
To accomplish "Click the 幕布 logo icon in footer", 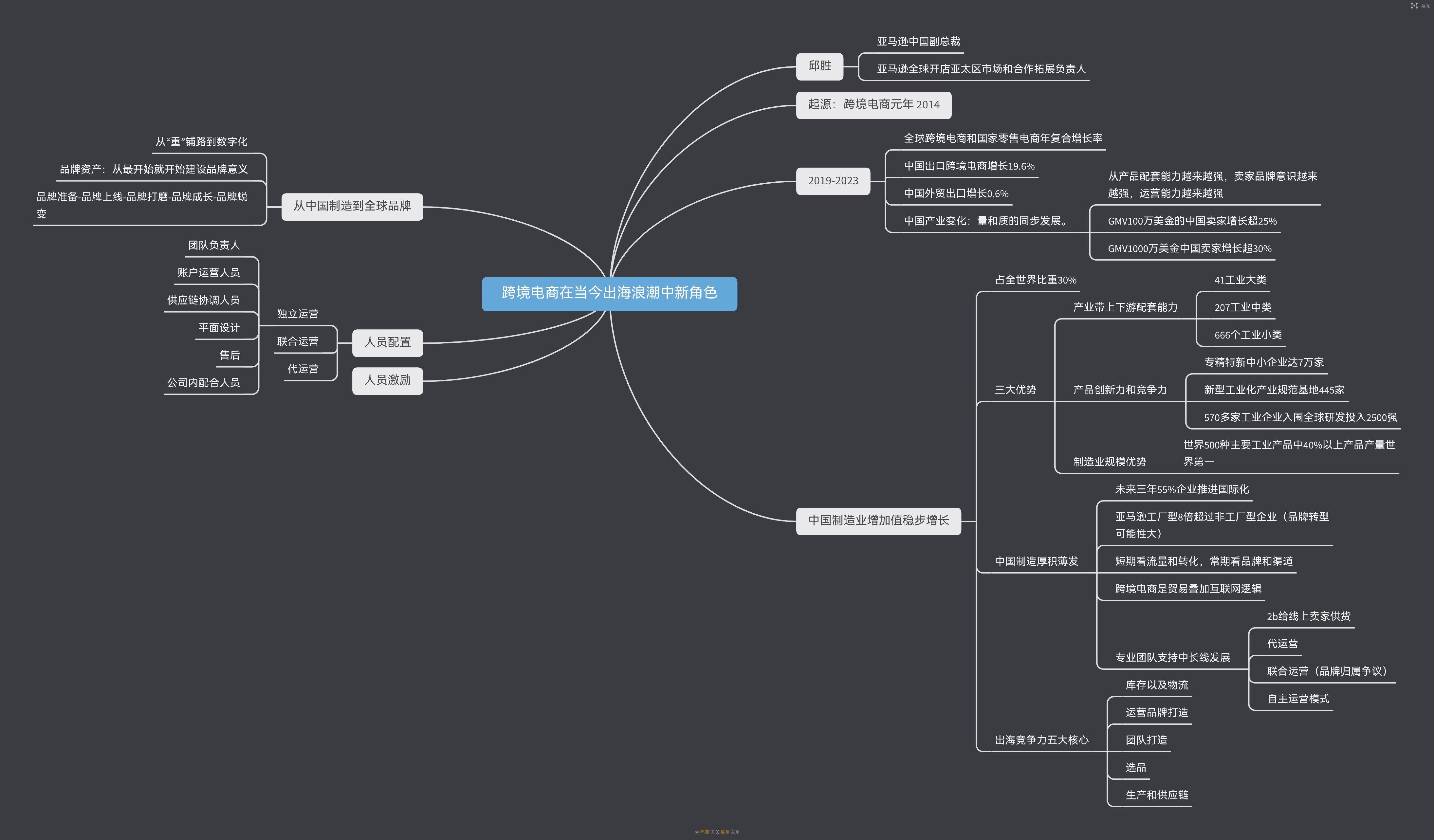I will tap(717, 831).
